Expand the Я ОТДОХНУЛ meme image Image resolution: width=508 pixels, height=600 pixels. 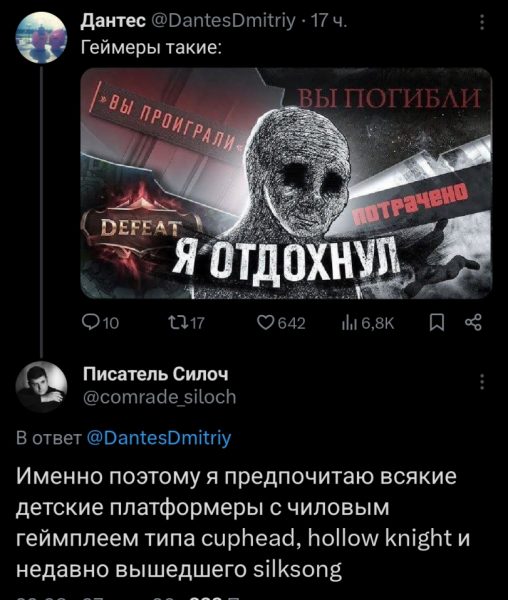click(x=286, y=183)
